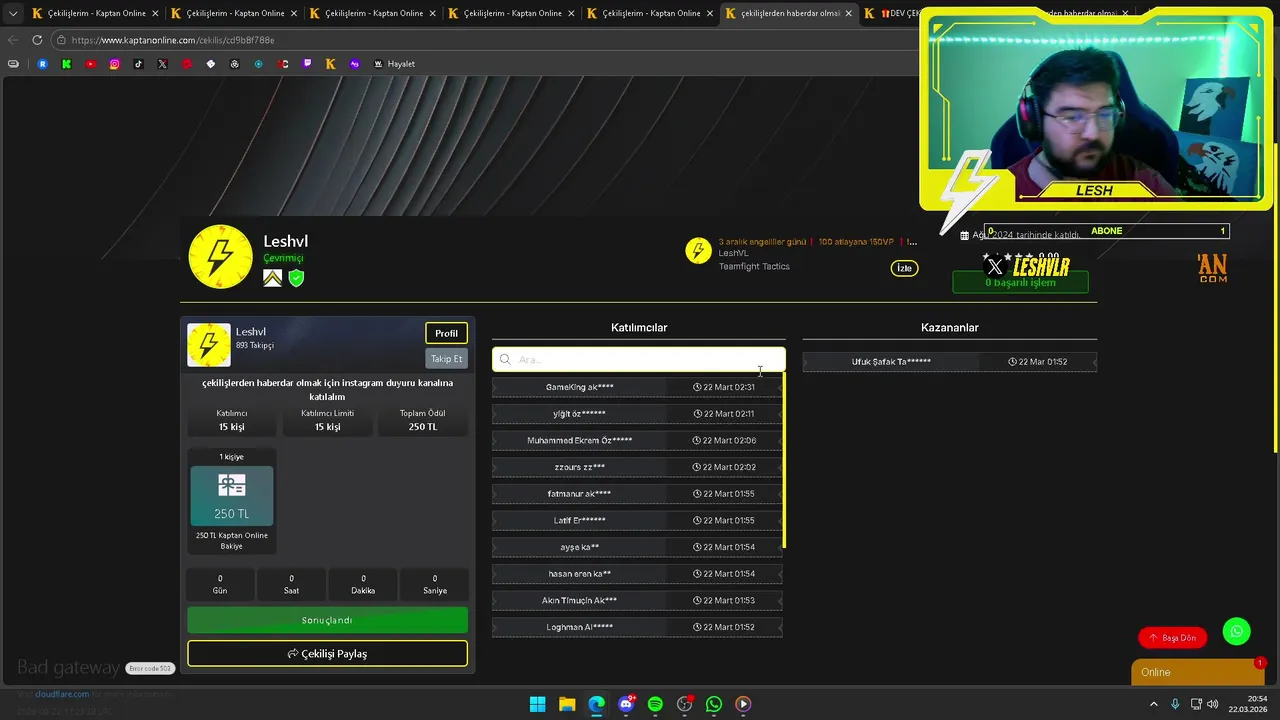
Task: Open the tab list dropdown arrow
Action: coord(13,14)
